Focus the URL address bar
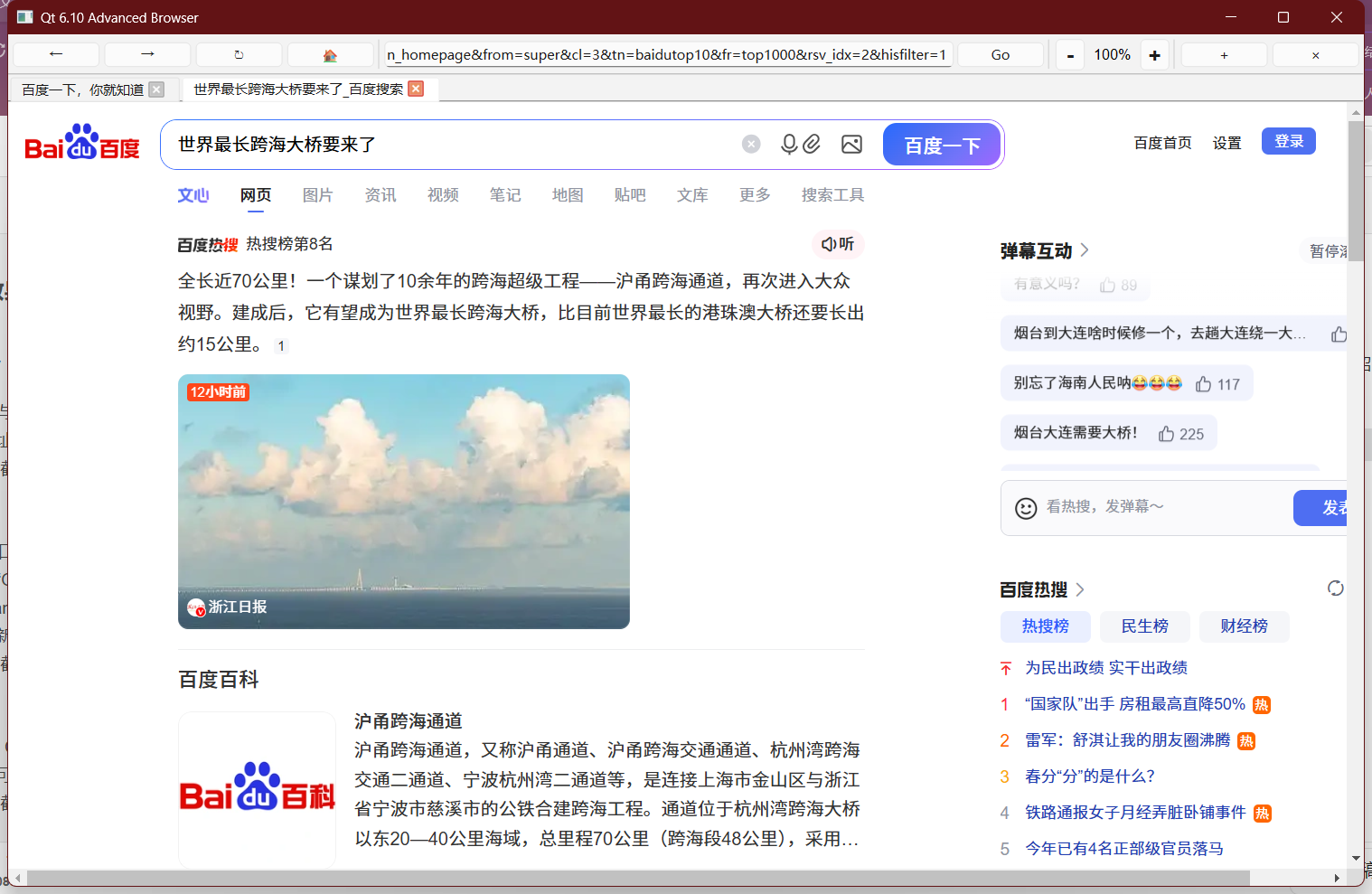This screenshot has width=1372, height=894. (668, 54)
